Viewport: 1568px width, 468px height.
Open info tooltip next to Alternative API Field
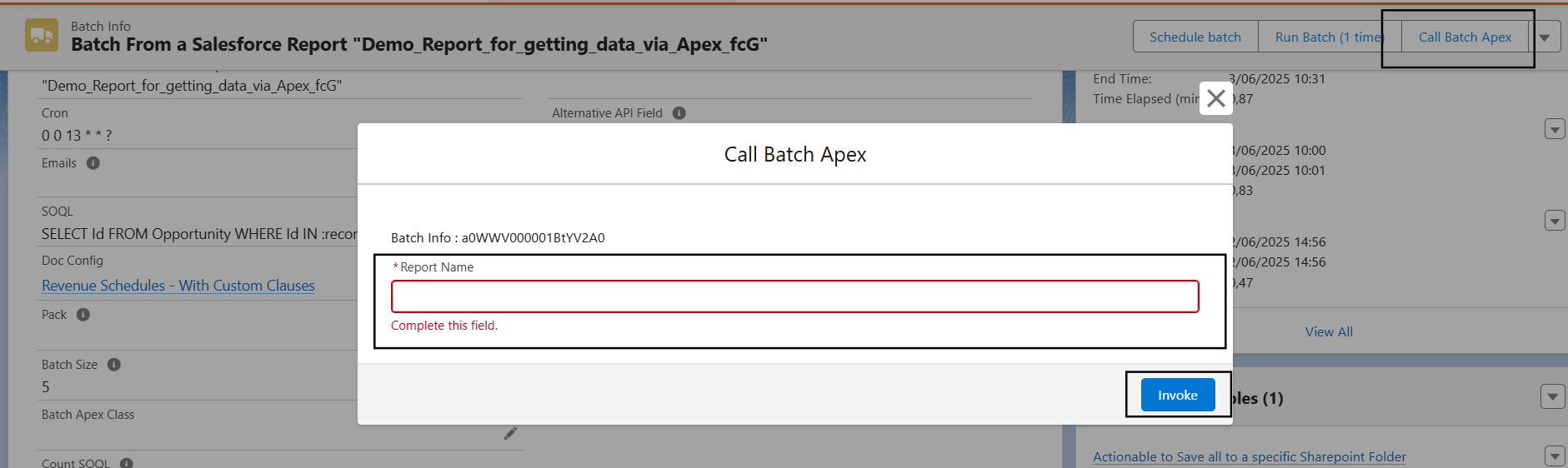tap(679, 113)
